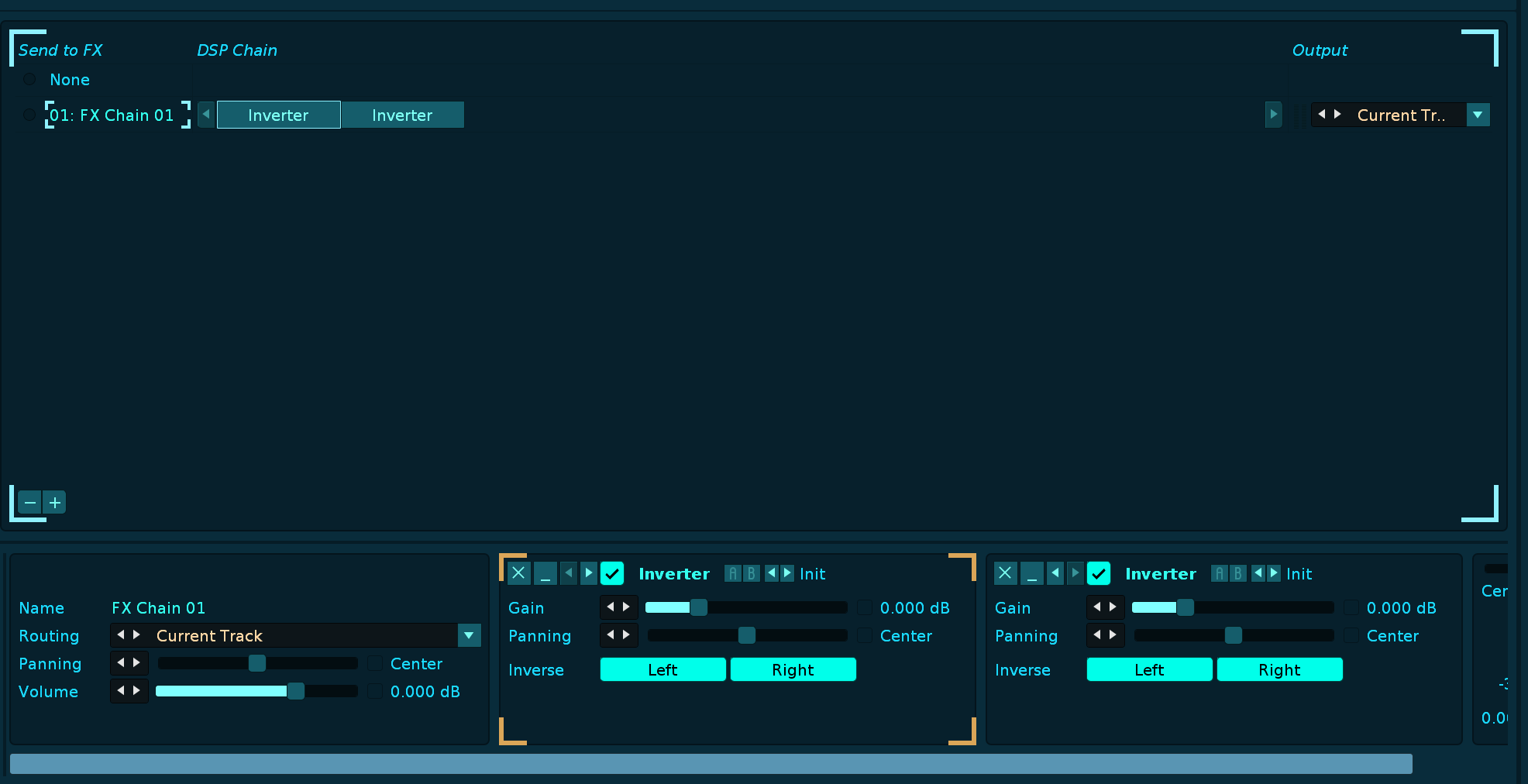Viewport: 1528px width, 784px height.
Task: Open the Output routing dropdown arrow
Action: (1478, 115)
